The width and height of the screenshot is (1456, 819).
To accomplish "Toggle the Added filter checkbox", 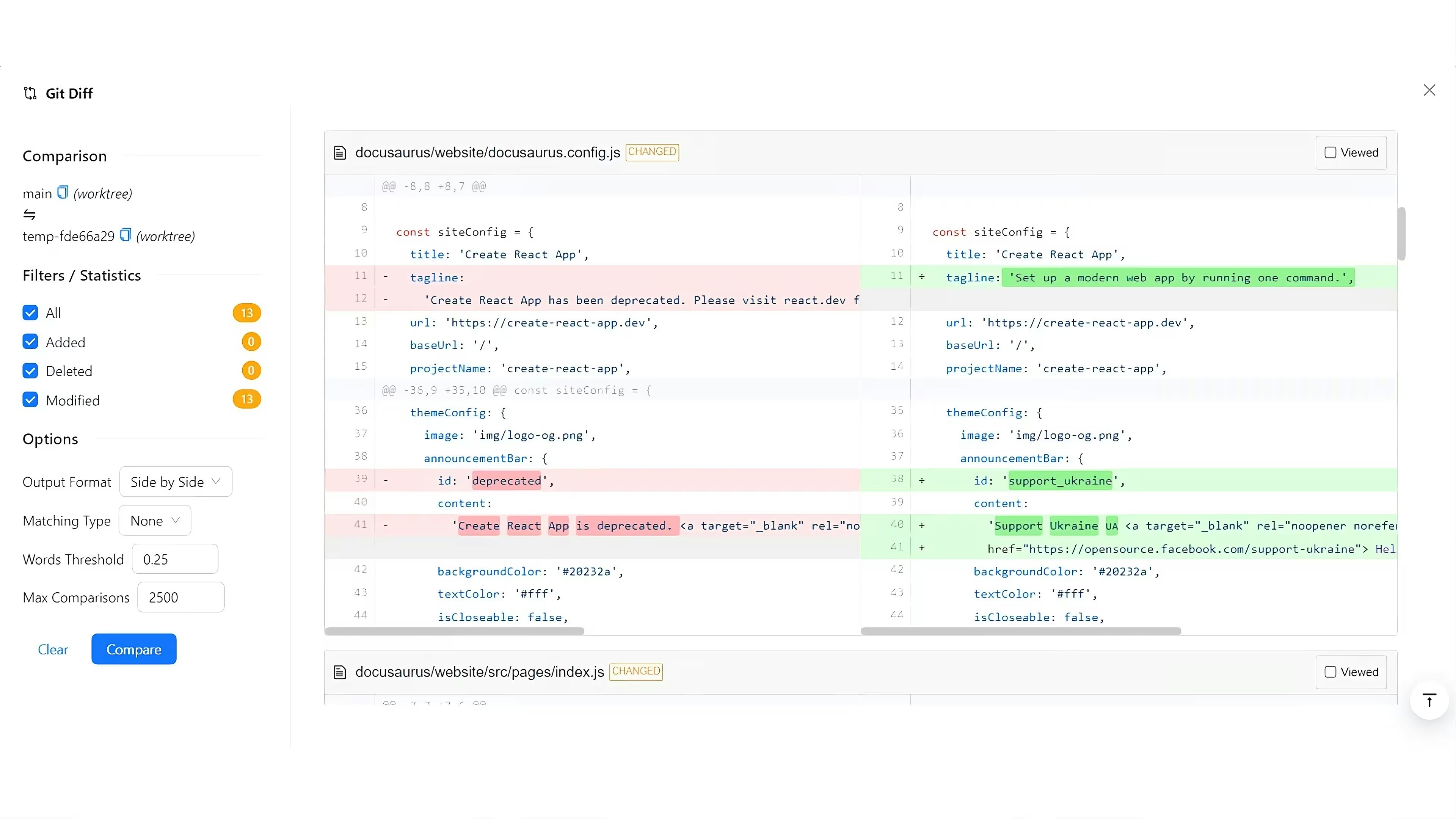I will click(30, 342).
